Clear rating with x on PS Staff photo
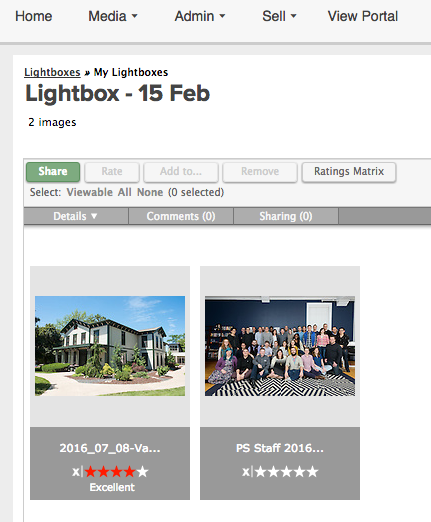431x522 pixels. [246, 472]
